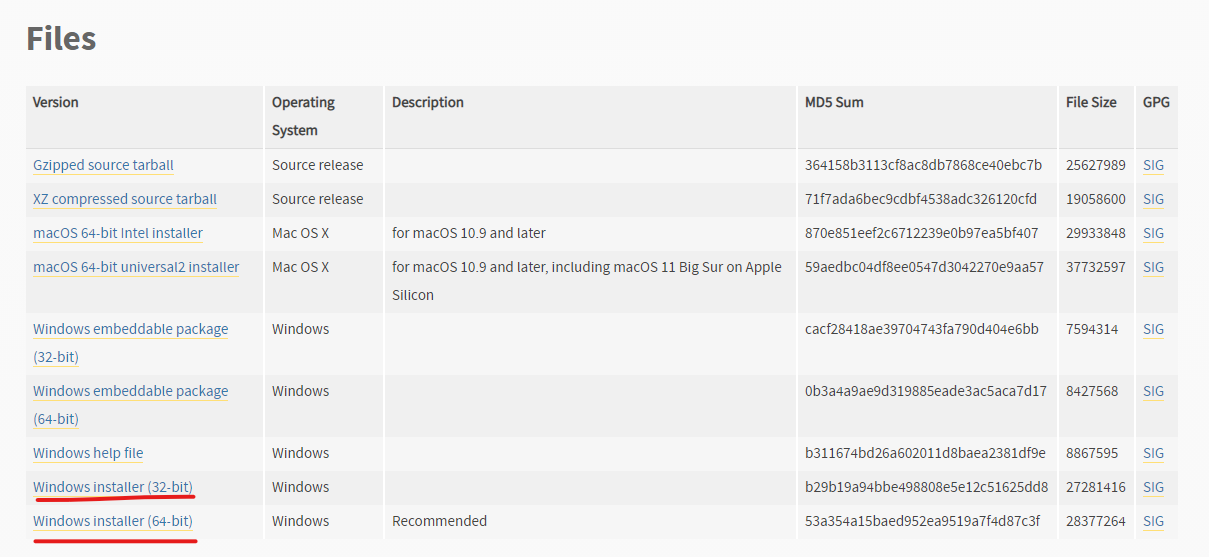Click file size 28377264
Viewport: 1209px width, 557px height.
pos(1095,521)
